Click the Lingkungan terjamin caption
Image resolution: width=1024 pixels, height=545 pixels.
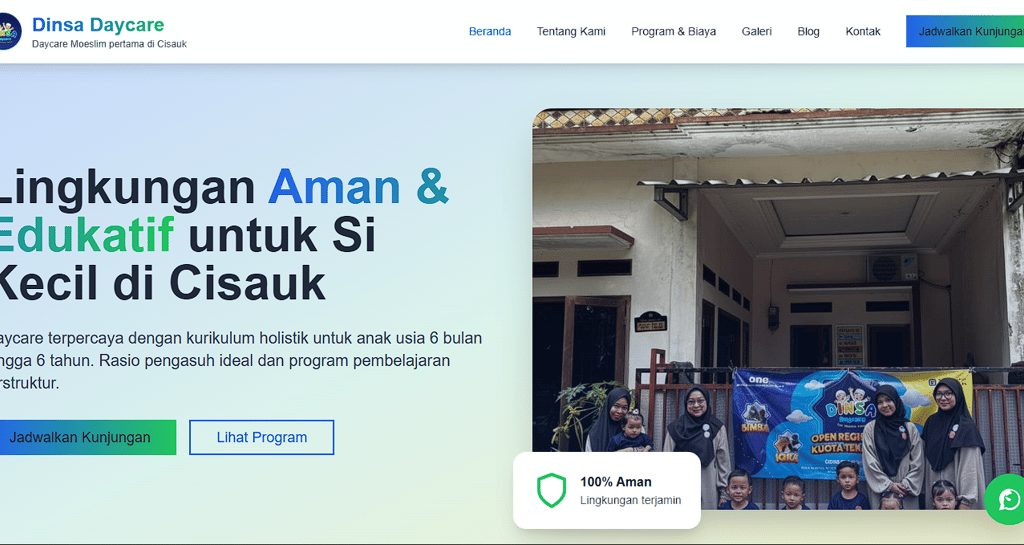point(630,500)
